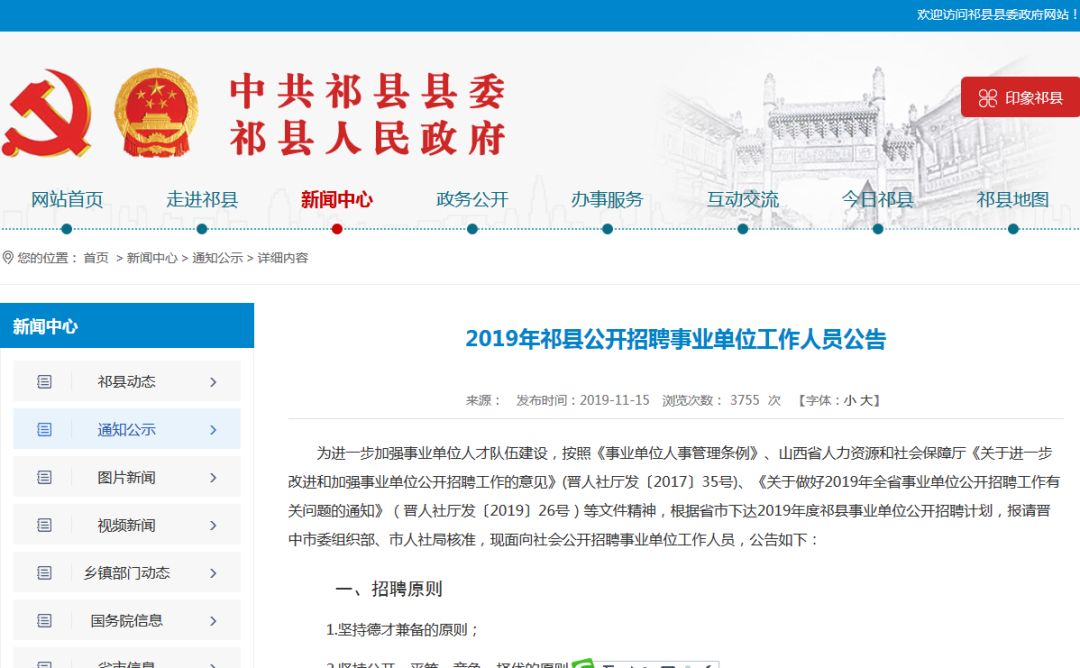Viewport: 1080px width, 668px height.
Task: Click the list icon beside 国务院信息
Action: (x=44, y=620)
